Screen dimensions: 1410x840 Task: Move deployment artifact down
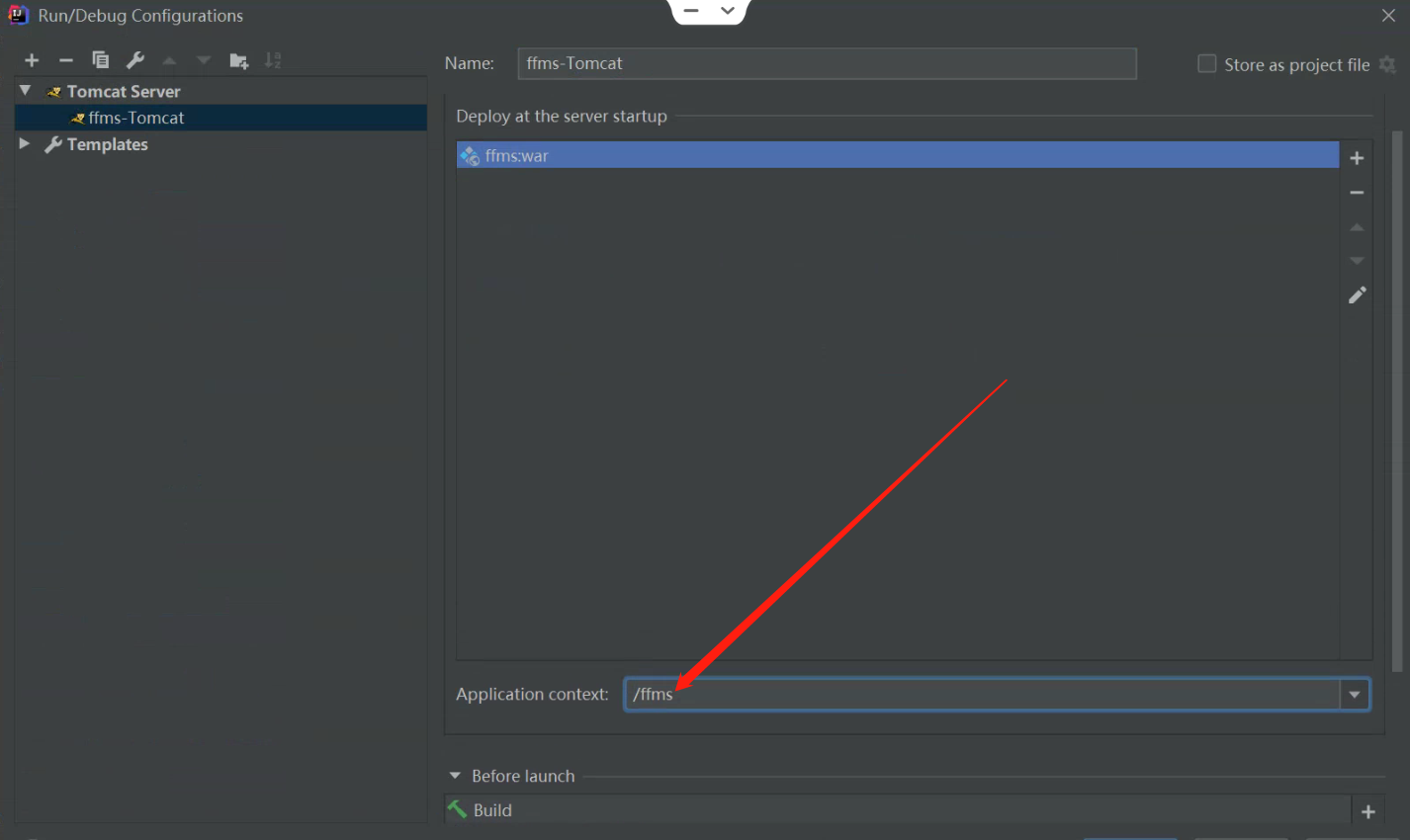click(x=1357, y=261)
